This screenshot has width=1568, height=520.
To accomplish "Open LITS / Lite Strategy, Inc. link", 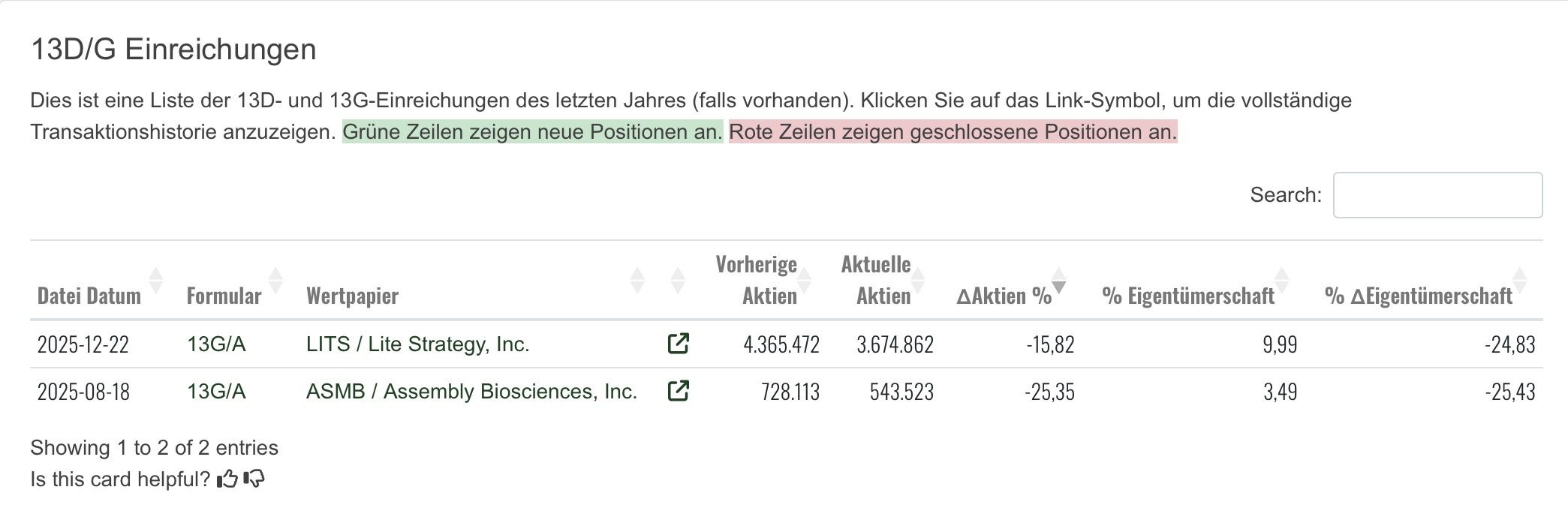I will click(418, 344).
